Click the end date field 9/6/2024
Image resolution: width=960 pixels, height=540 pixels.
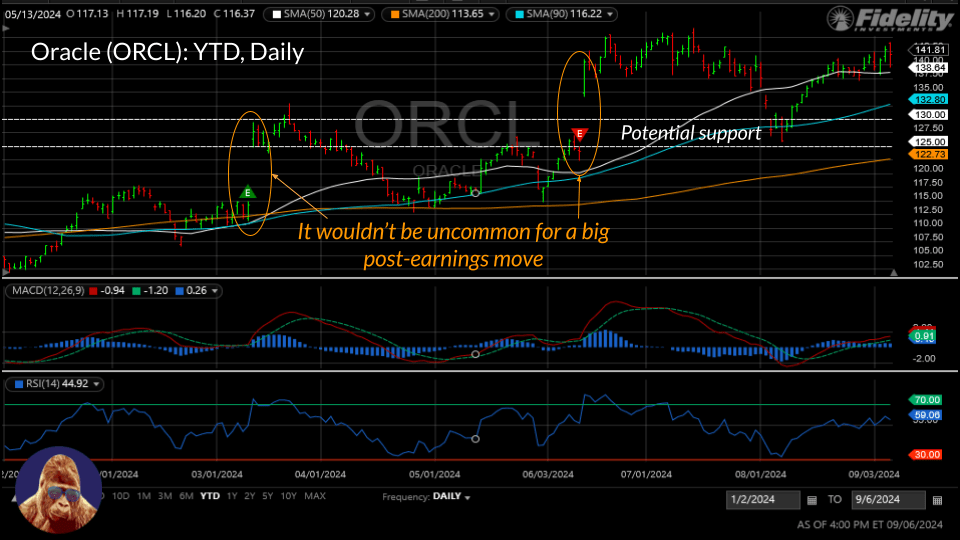[x=889, y=499]
